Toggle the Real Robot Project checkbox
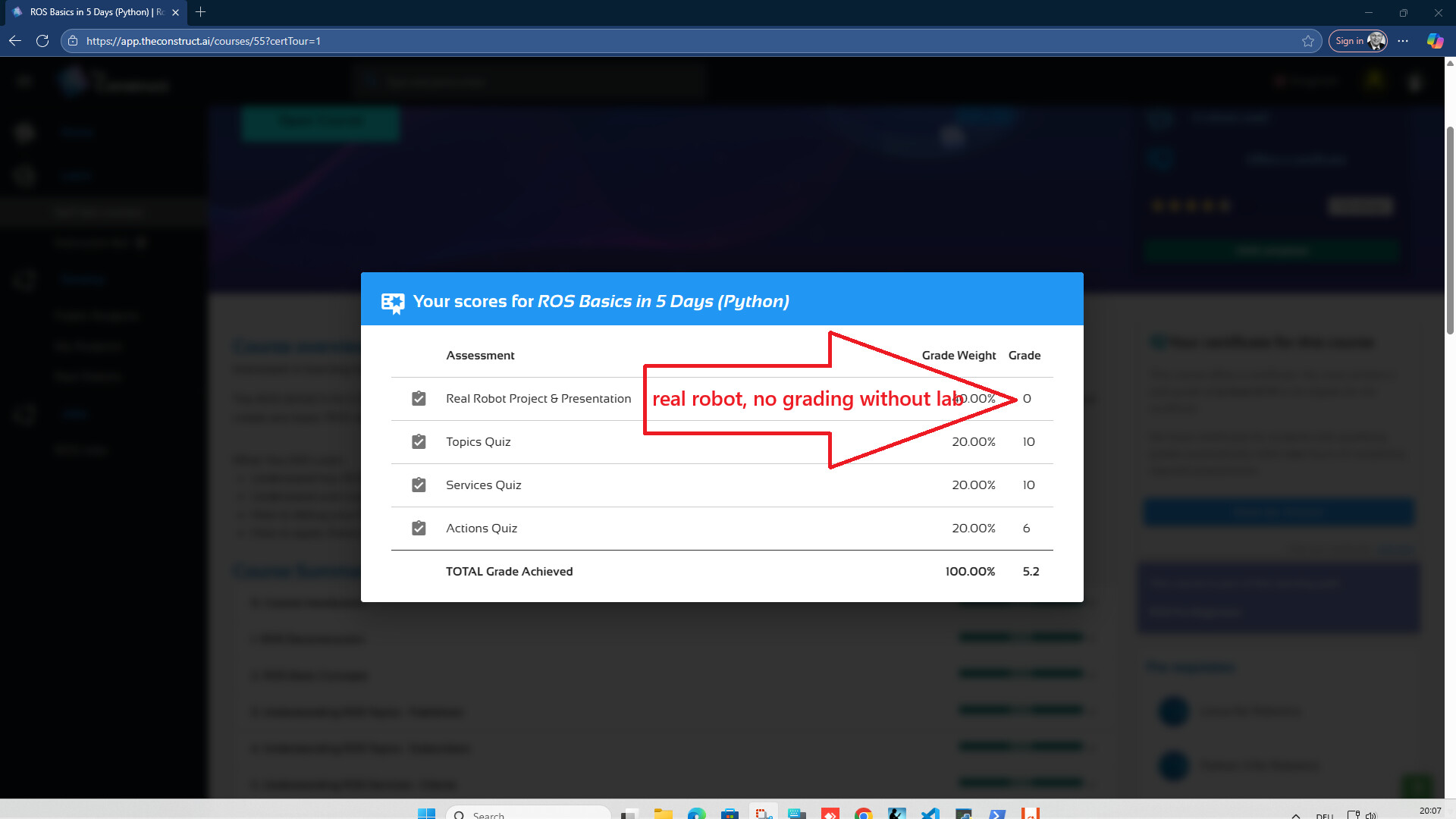Image resolution: width=1456 pixels, height=819 pixels. pyautogui.click(x=419, y=399)
